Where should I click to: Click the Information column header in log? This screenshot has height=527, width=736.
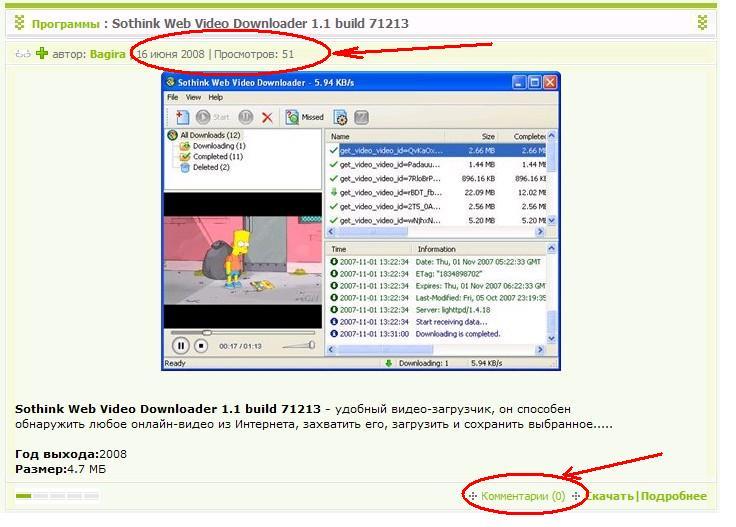(x=479, y=249)
